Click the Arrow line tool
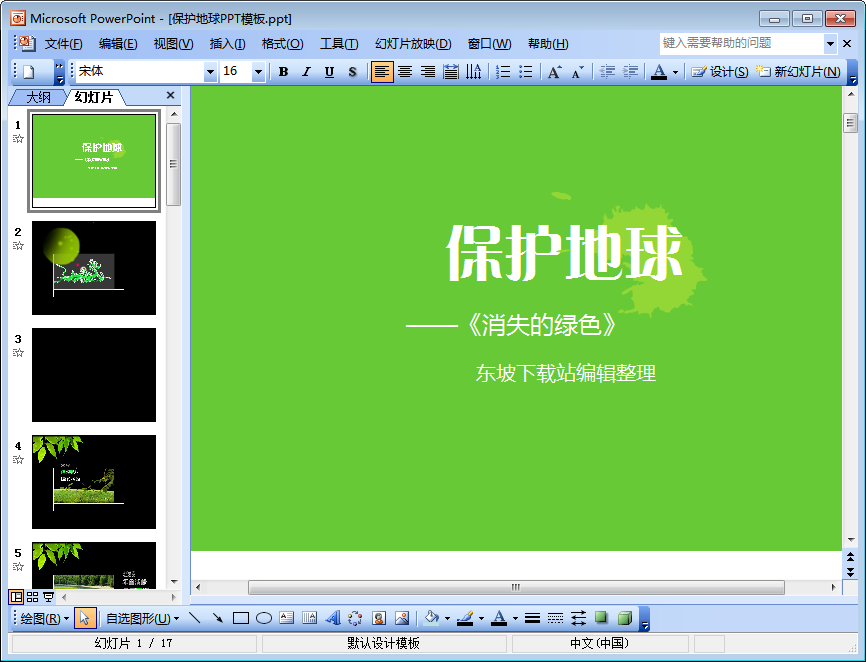 pyautogui.click(x=217, y=618)
